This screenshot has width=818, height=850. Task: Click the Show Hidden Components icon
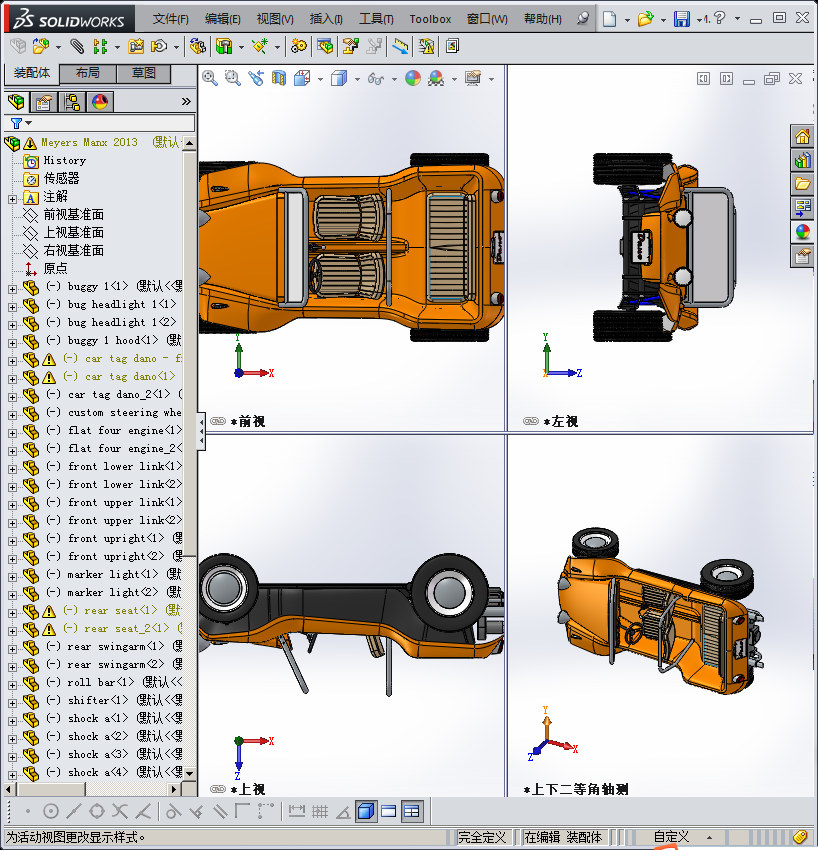click(x=197, y=47)
